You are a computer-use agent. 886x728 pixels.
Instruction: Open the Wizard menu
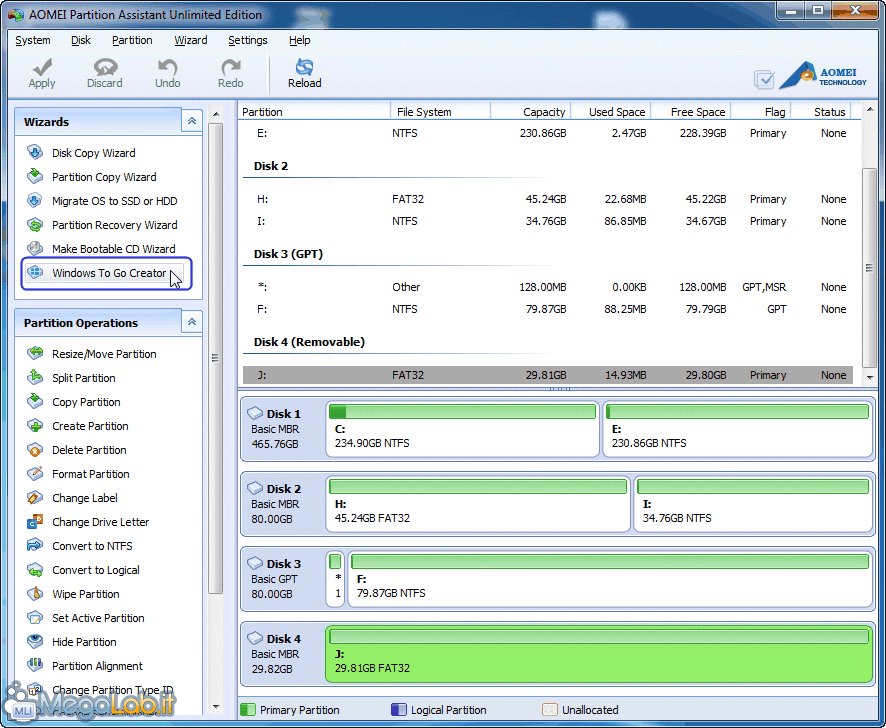(190, 40)
